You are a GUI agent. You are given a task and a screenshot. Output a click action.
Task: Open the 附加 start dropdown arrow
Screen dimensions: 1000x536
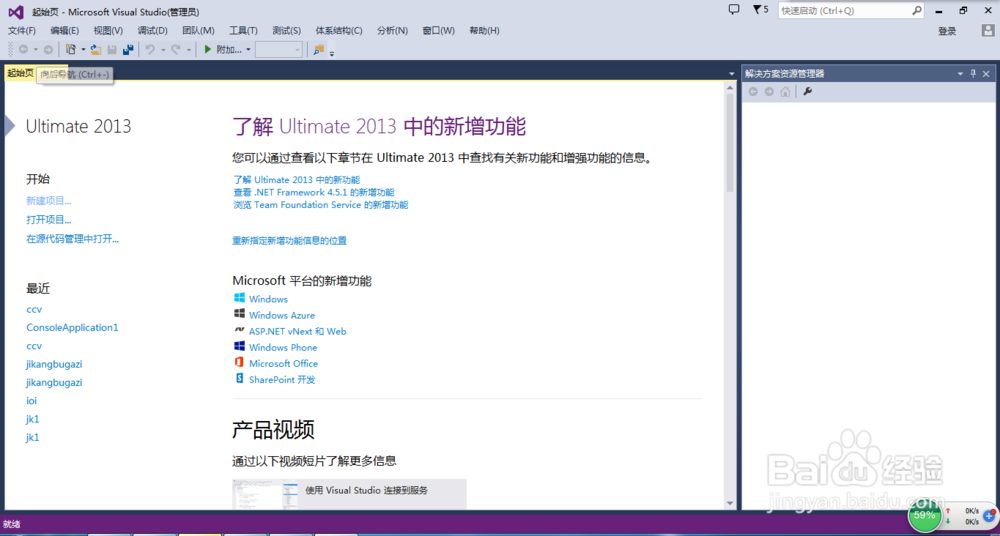[x=247, y=49]
